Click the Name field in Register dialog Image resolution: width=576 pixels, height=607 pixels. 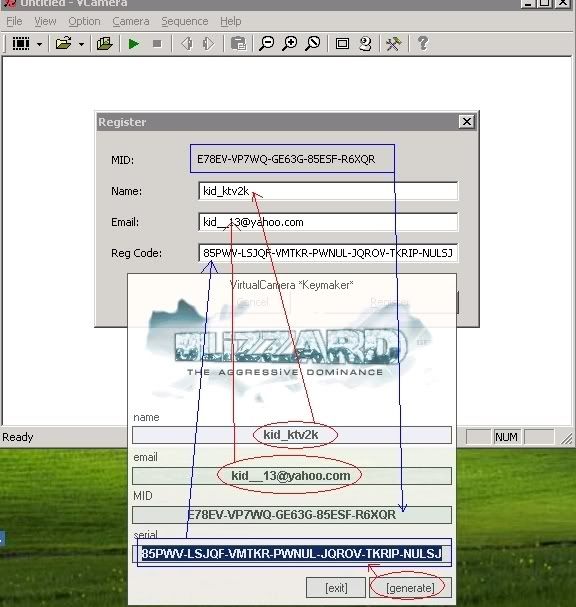(x=328, y=191)
